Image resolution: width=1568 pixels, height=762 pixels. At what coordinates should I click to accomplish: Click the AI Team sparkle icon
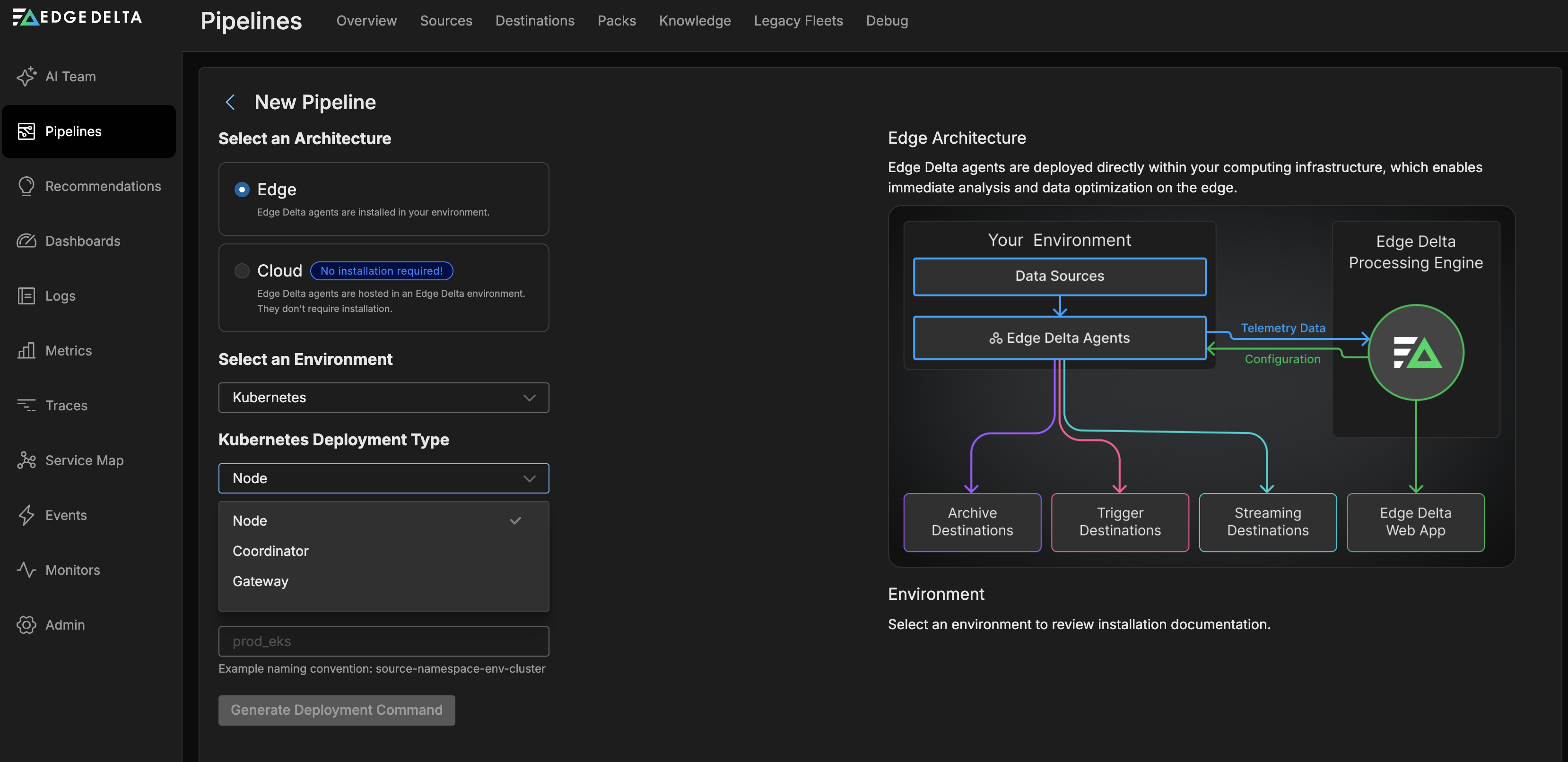point(26,76)
